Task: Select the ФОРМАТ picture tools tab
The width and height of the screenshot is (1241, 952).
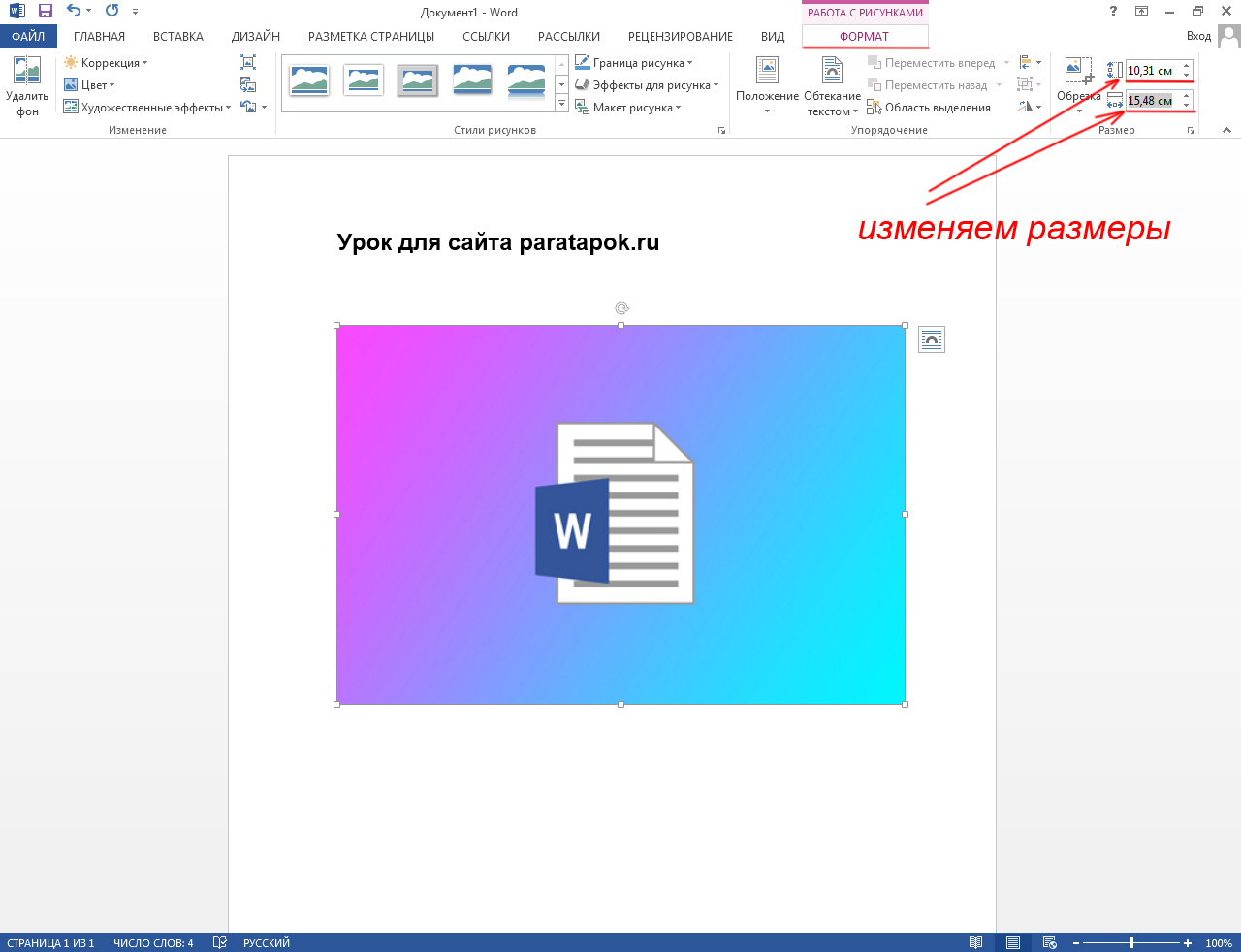Action: click(x=865, y=37)
